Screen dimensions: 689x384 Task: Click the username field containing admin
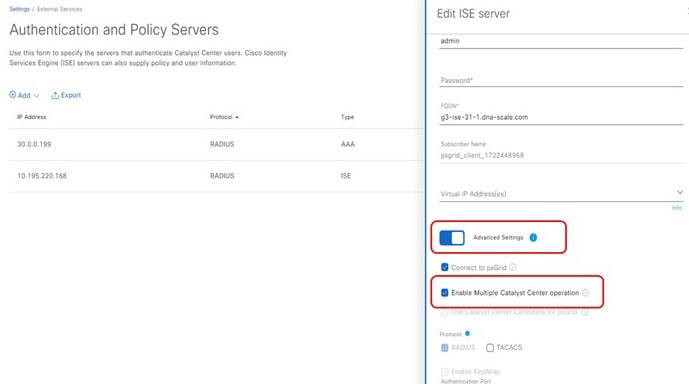coord(561,41)
